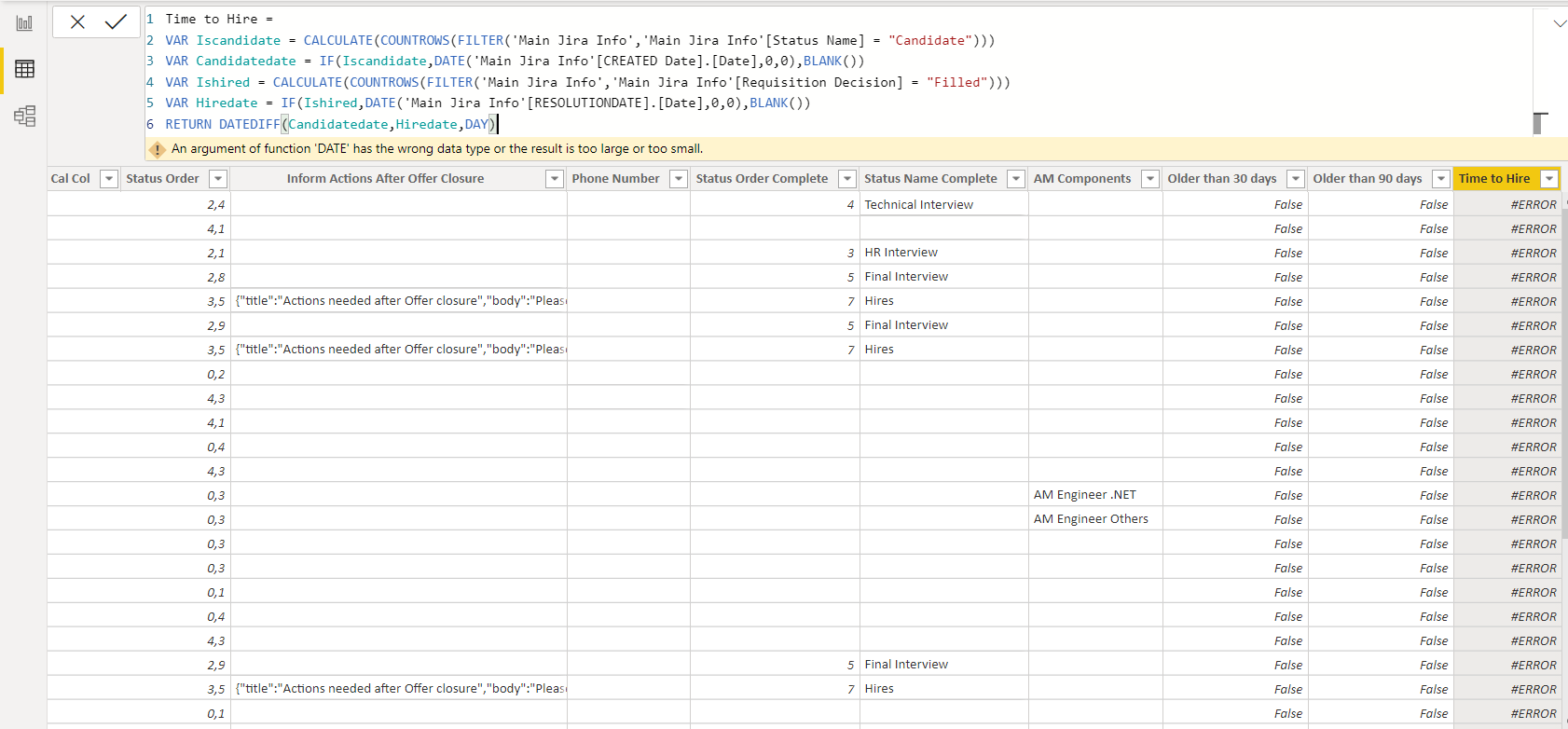Open the Model view icon
The width and height of the screenshot is (1568, 729).
[24, 116]
